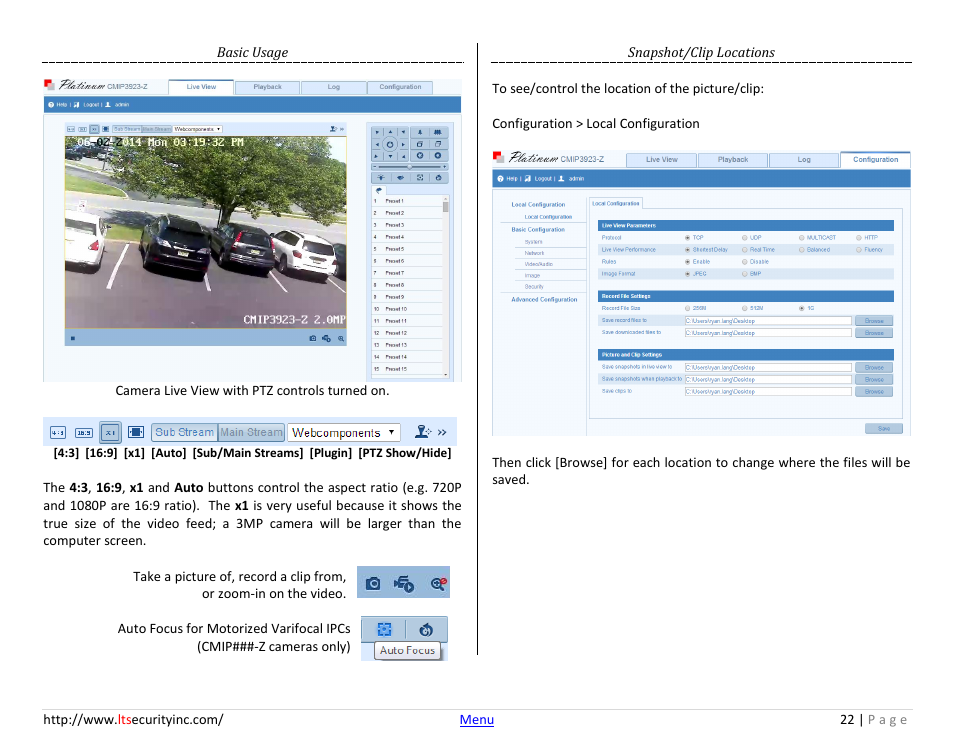The width and height of the screenshot is (954, 738).
Task: Click Browse next to Save clips to
Action: pyautogui.click(x=874, y=392)
